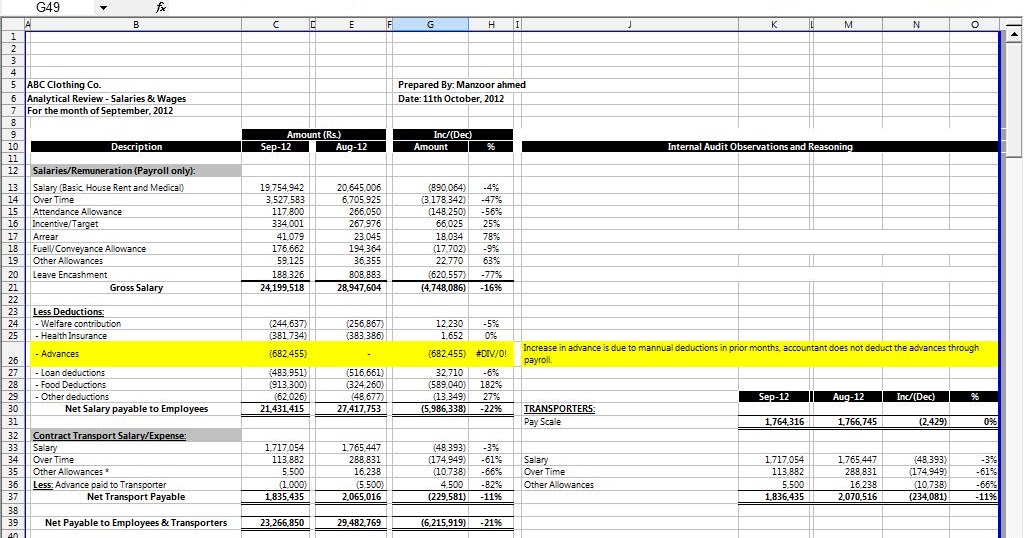Select column C header
Image resolution: width=1024 pixels, height=538 pixels.
276,25
